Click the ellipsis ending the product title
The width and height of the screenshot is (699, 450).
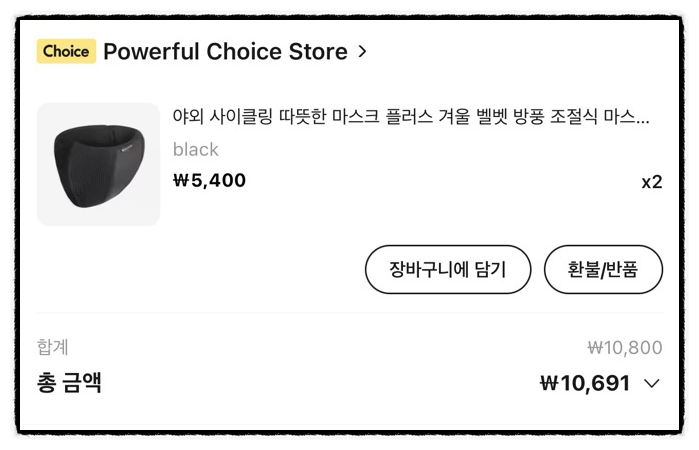(x=642, y=121)
